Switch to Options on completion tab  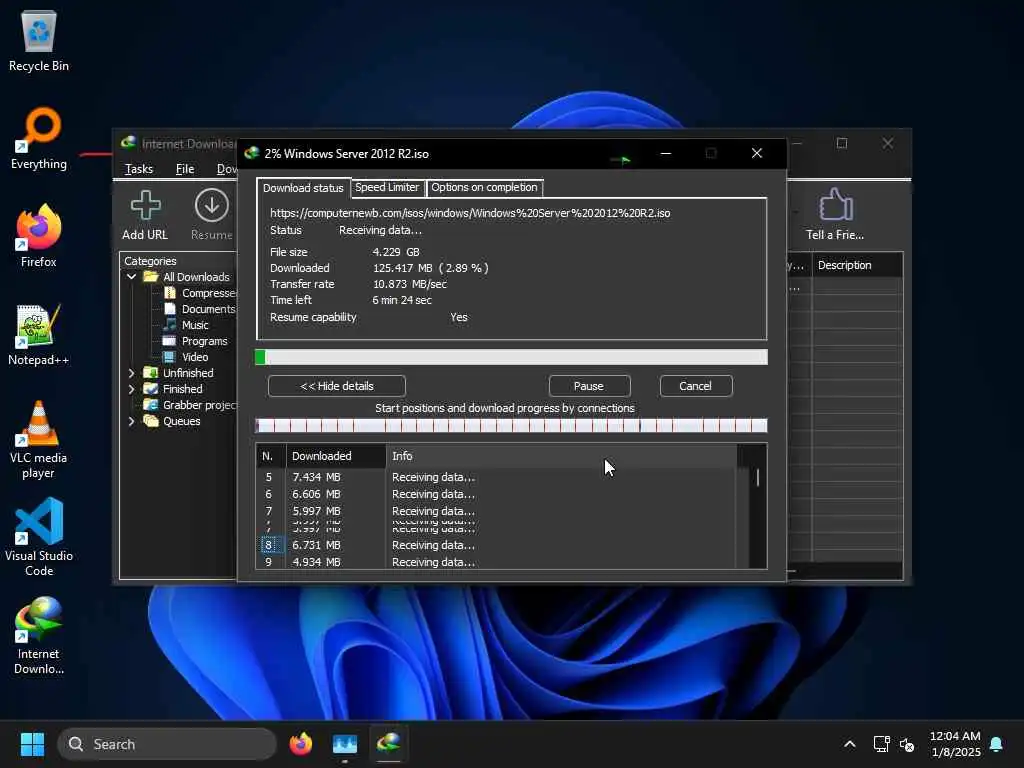click(x=484, y=187)
